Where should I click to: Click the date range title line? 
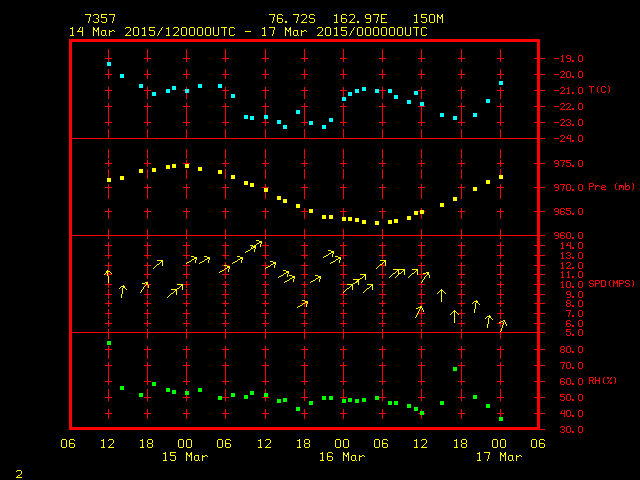click(248, 31)
